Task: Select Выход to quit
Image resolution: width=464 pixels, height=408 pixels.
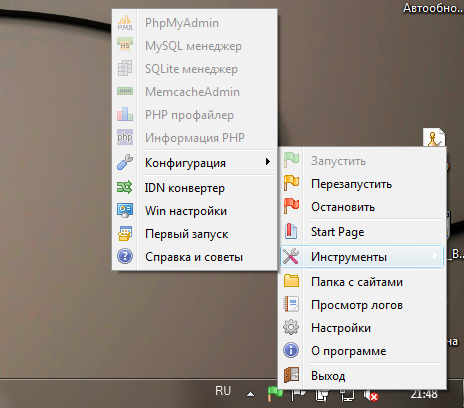Action: [362, 376]
